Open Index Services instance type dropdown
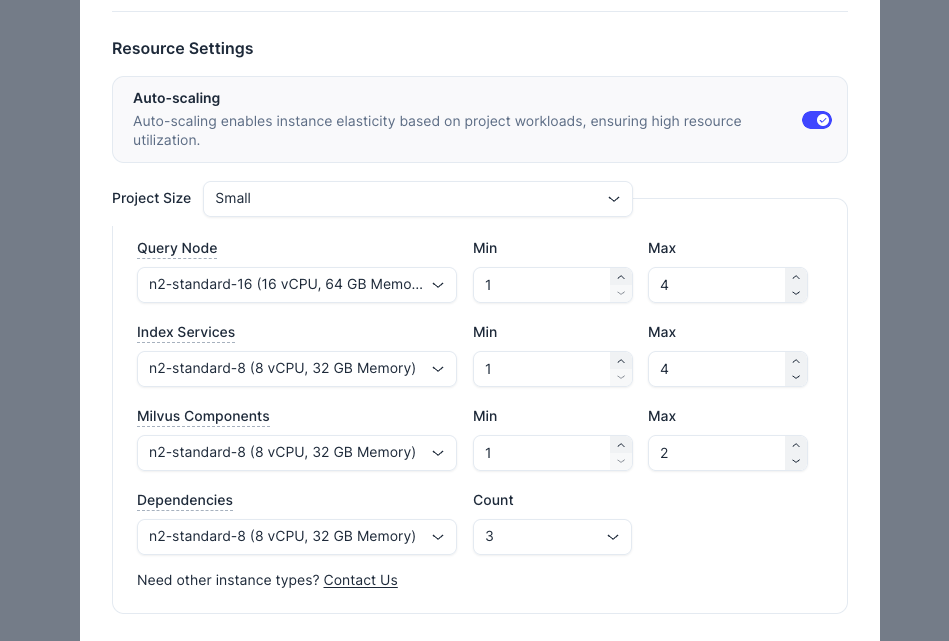949x641 pixels. click(x=296, y=369)
